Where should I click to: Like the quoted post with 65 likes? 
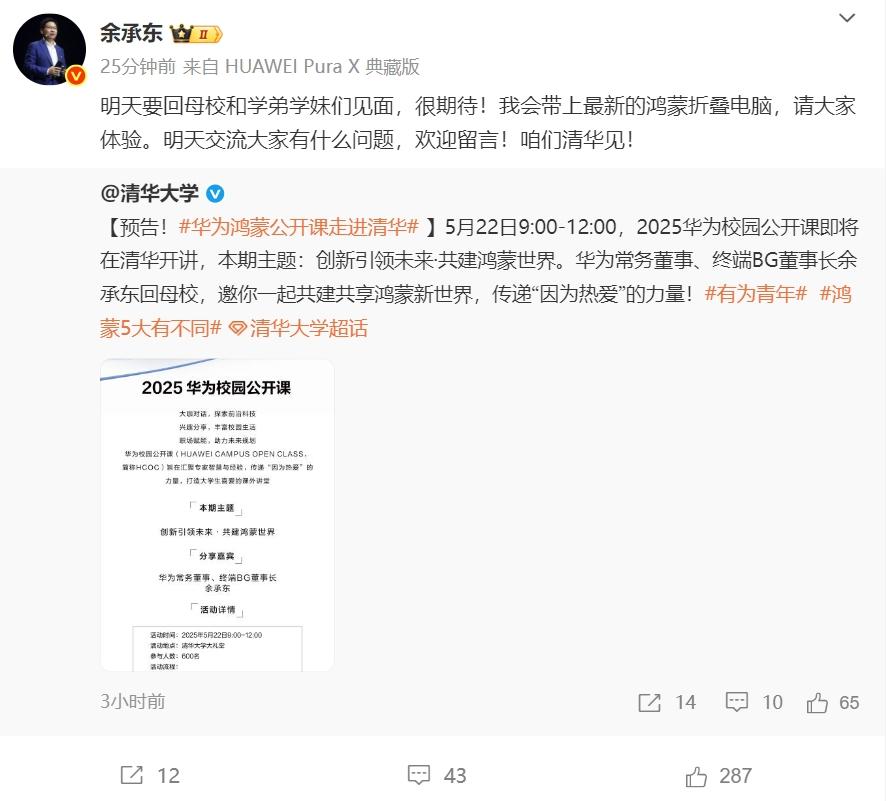click(x=833, y=702)
